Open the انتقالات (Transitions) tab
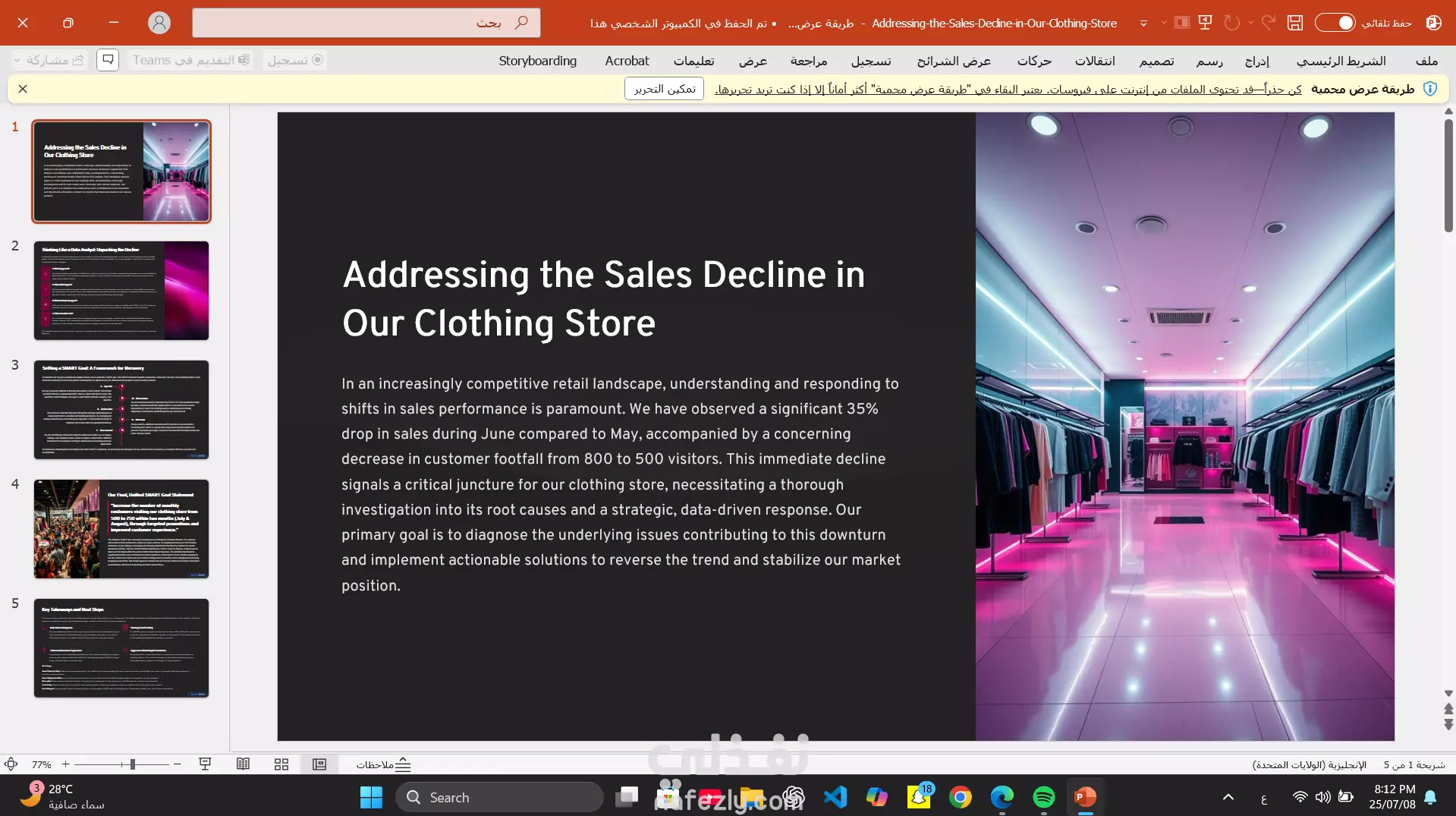Screen dimensions: 1456x816 click(x=1095, y=61)
